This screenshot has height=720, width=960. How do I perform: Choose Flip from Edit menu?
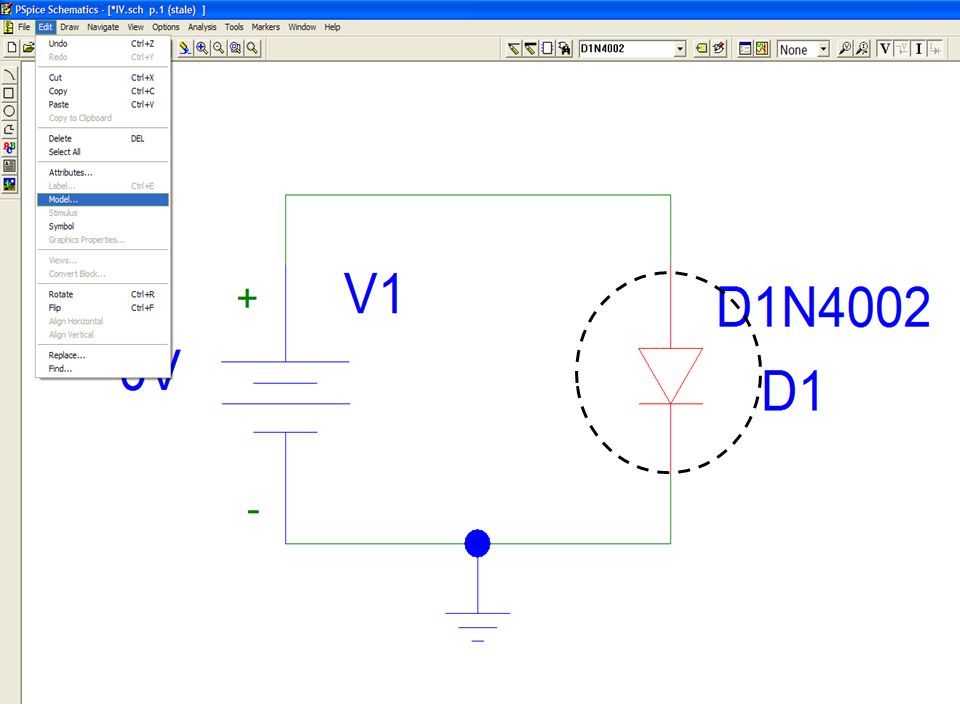[102, 308]
